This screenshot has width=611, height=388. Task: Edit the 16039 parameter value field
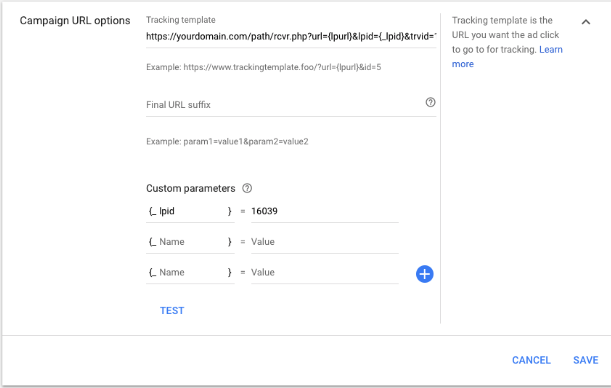[x=325, y=211]
